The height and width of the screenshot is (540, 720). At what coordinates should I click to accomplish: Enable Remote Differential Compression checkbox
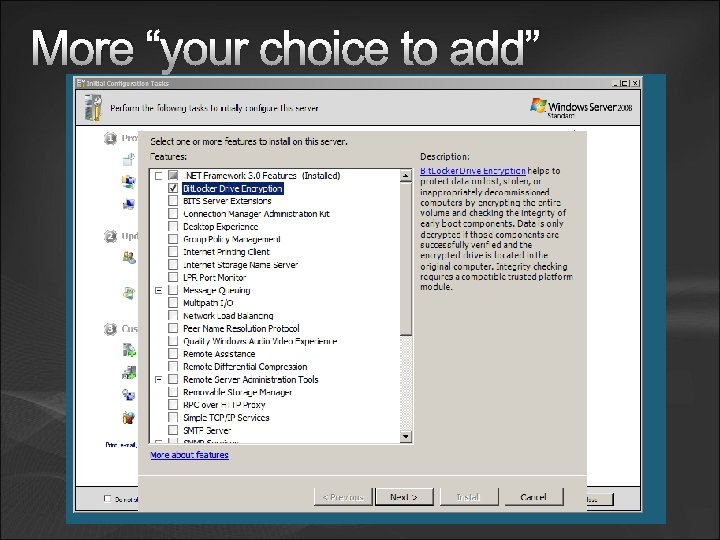pyautogui.click(x=173, y=366)
